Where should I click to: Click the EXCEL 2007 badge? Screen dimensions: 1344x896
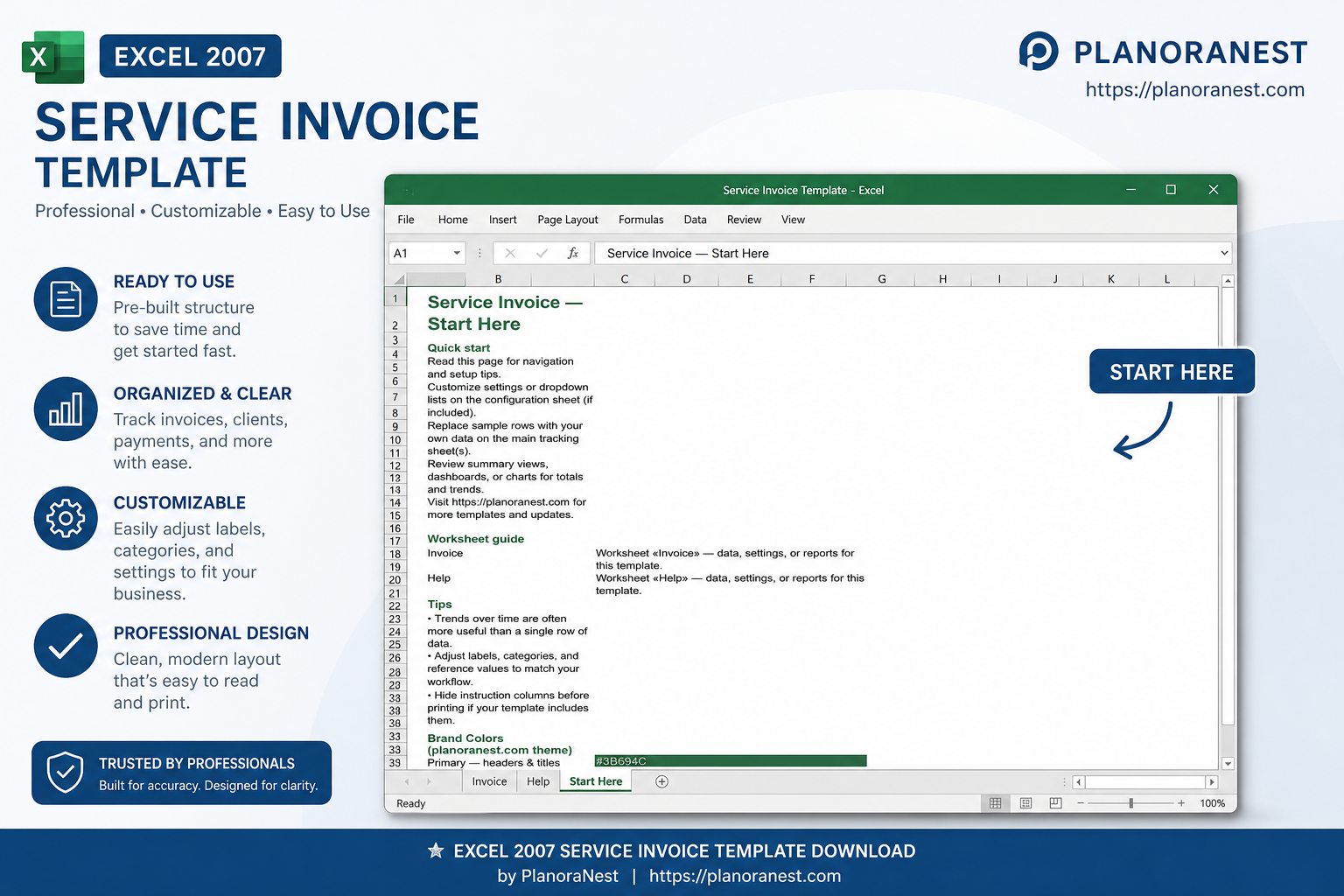click(190, 56)
